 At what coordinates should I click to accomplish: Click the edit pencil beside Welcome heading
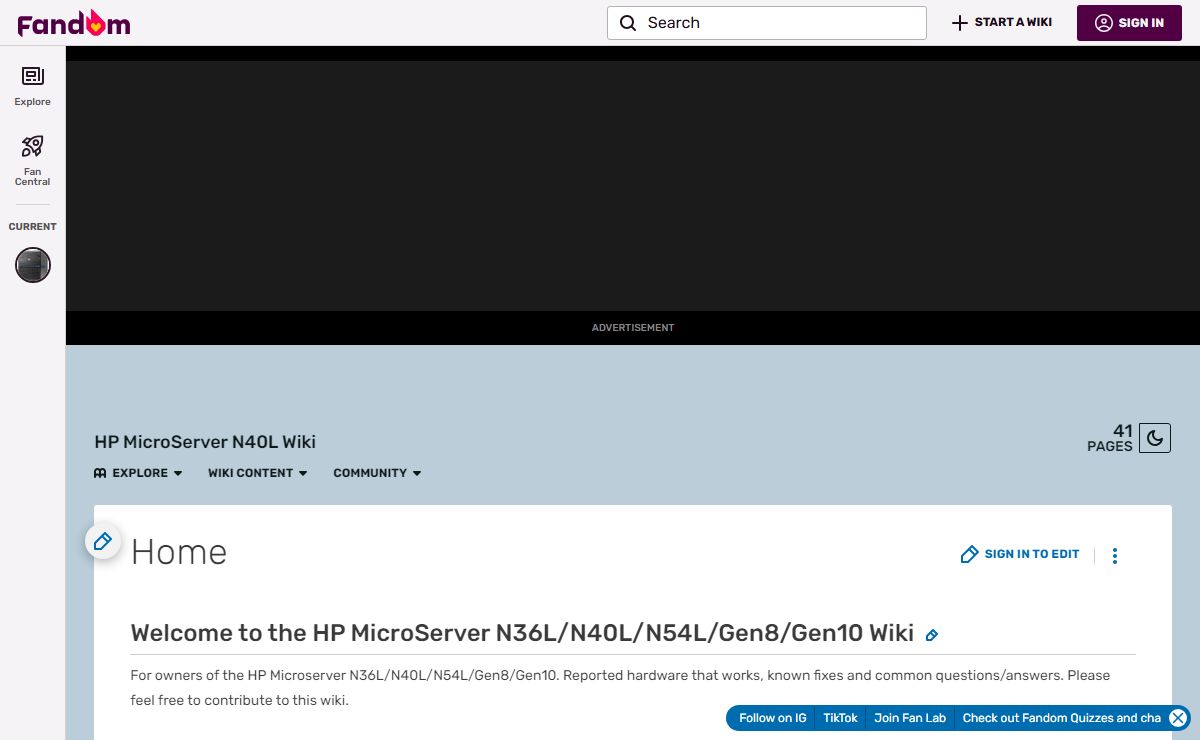point(931,635)
